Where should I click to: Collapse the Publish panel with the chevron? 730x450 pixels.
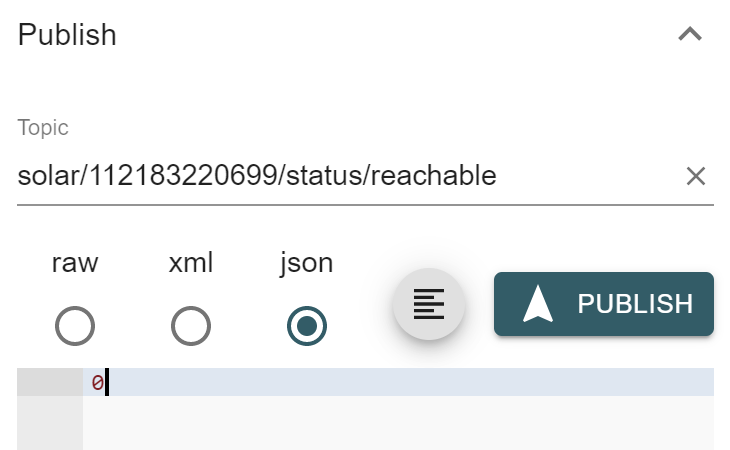[x=689, y=34]
